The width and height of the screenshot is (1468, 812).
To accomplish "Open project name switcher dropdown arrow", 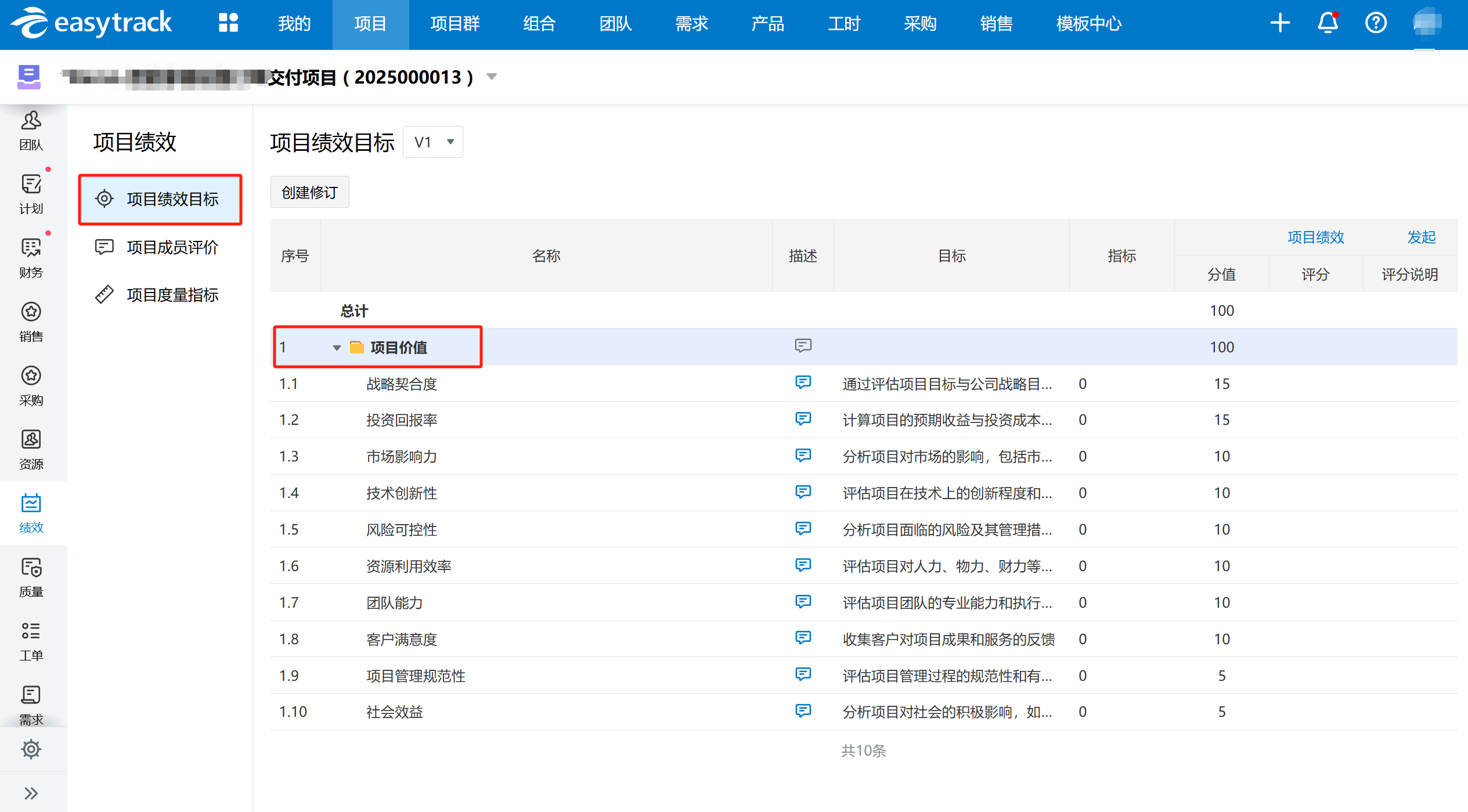I will 492,77.
